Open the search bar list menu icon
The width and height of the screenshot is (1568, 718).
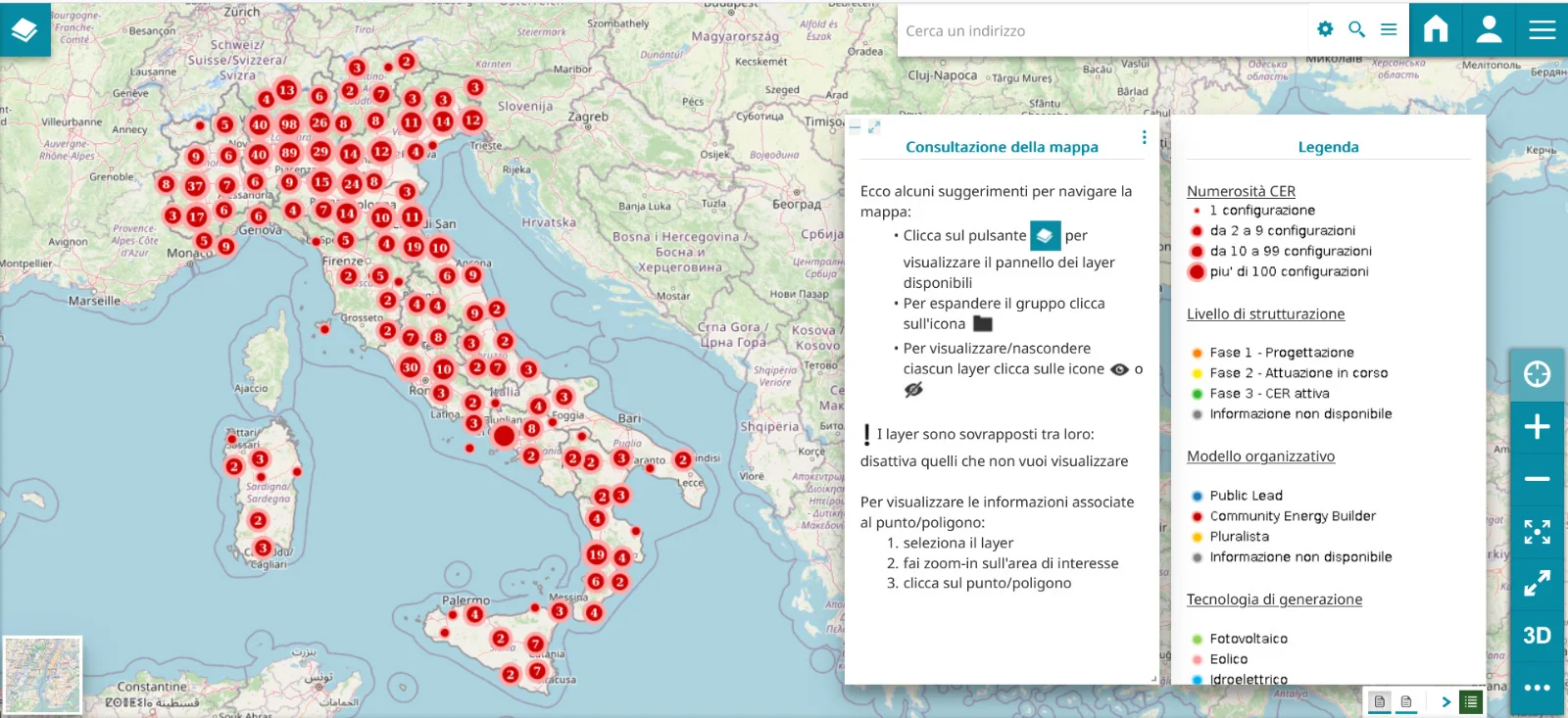tap(1389, 29)
